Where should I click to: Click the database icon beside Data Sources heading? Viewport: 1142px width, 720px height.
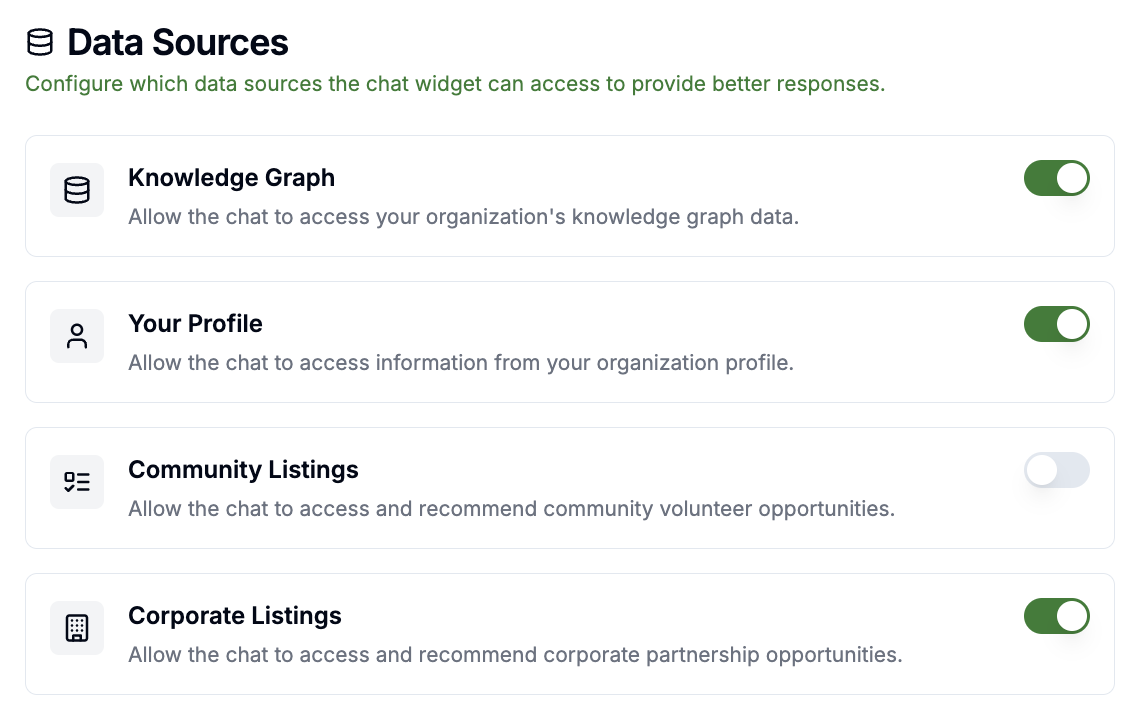[40, 43]
